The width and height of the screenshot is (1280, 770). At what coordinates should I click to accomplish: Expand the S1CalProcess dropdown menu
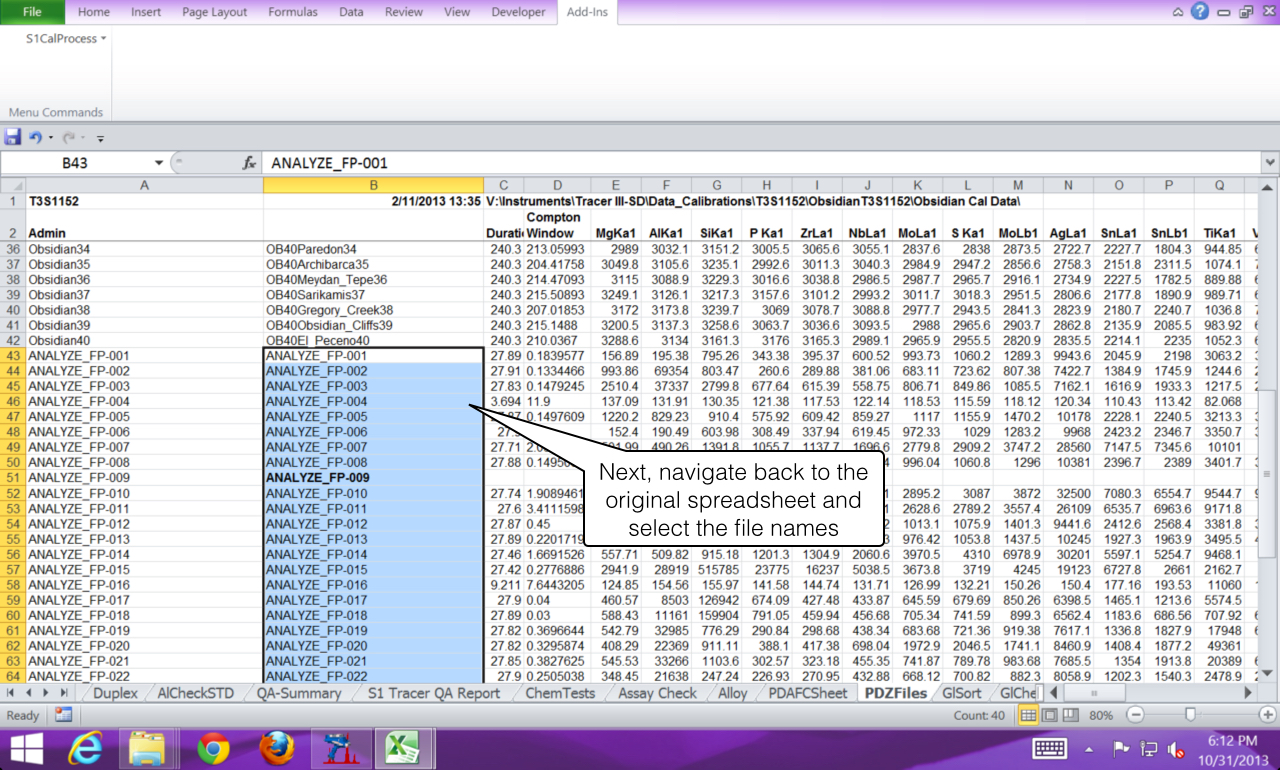click(66, 38)
